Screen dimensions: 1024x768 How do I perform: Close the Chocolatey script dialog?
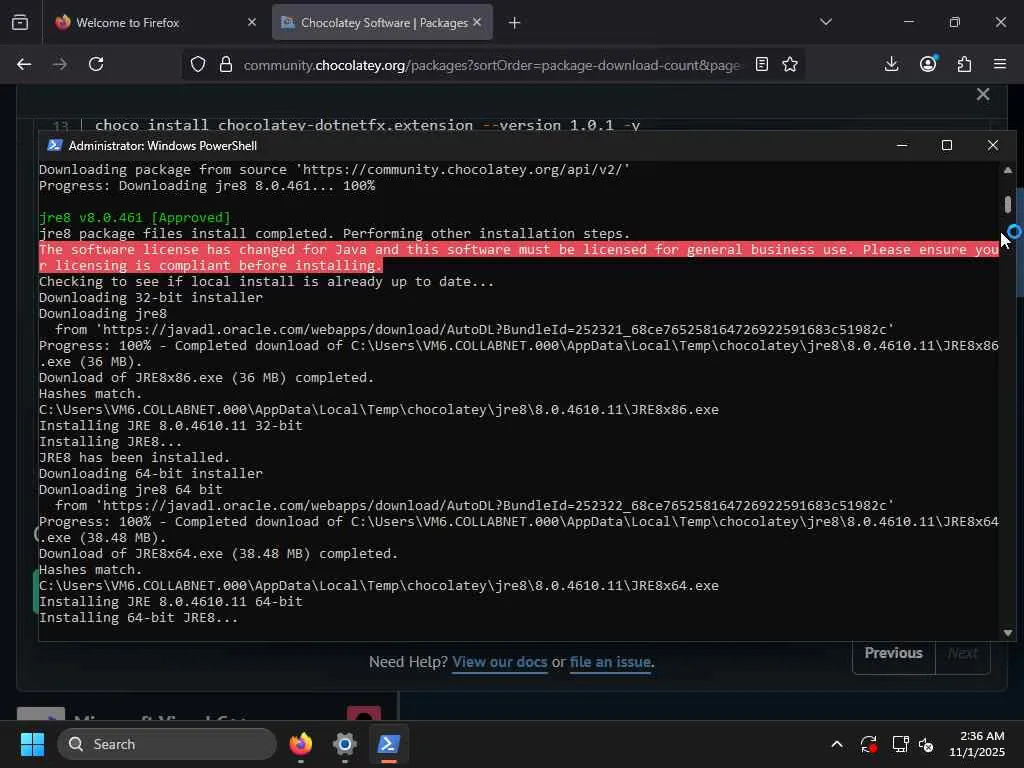(x=983, y=94)
